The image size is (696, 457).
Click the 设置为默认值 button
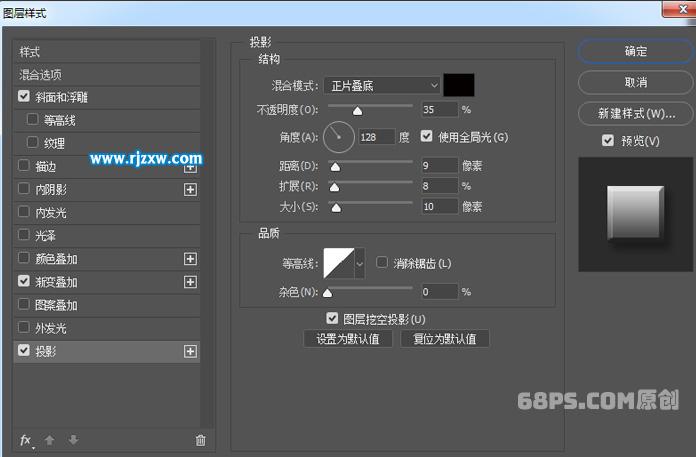[347, 339]
